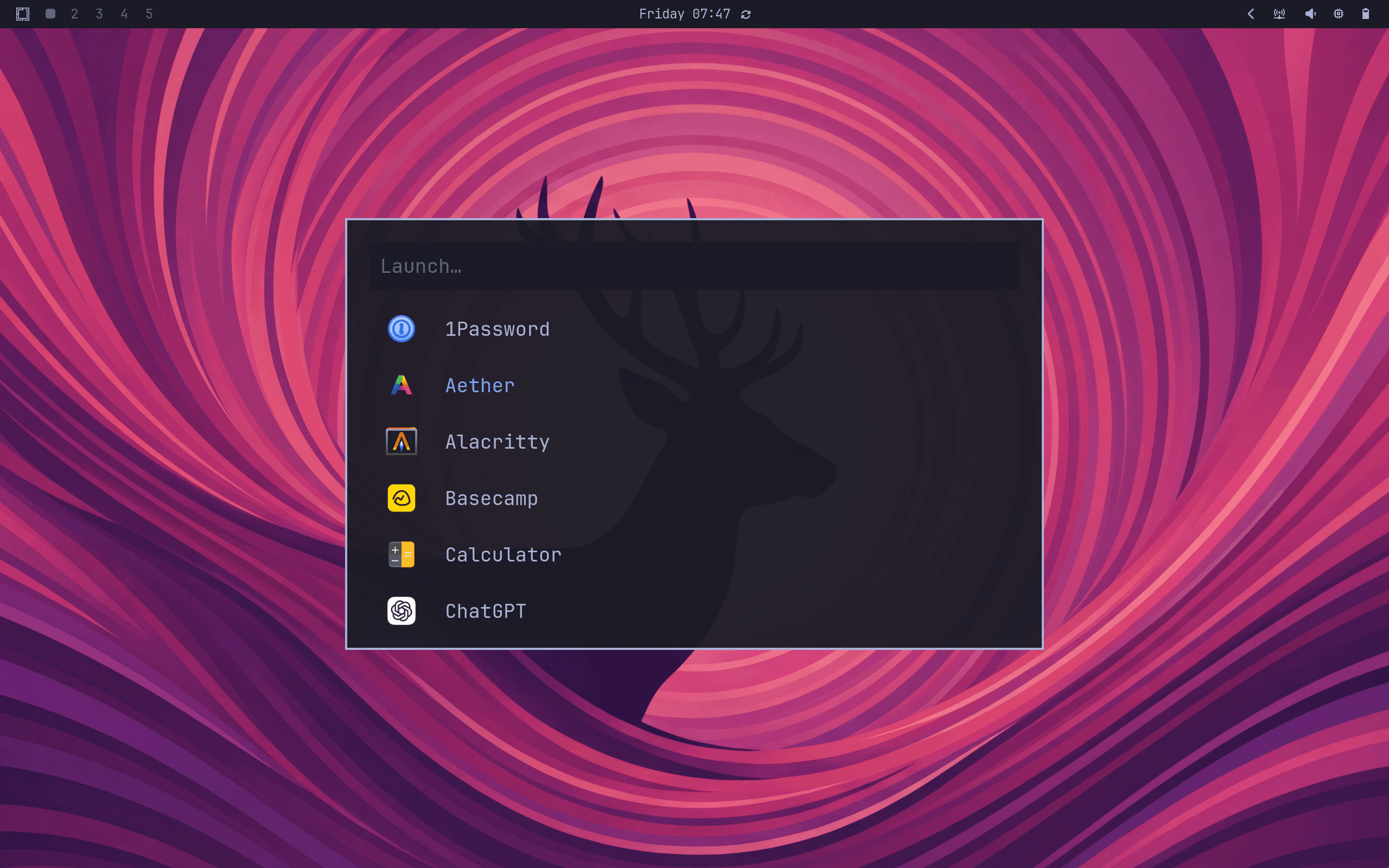This screenshot has height=868, width=1389.
Task: Select the 1Password text entry
Action: [x=498, y=329]
